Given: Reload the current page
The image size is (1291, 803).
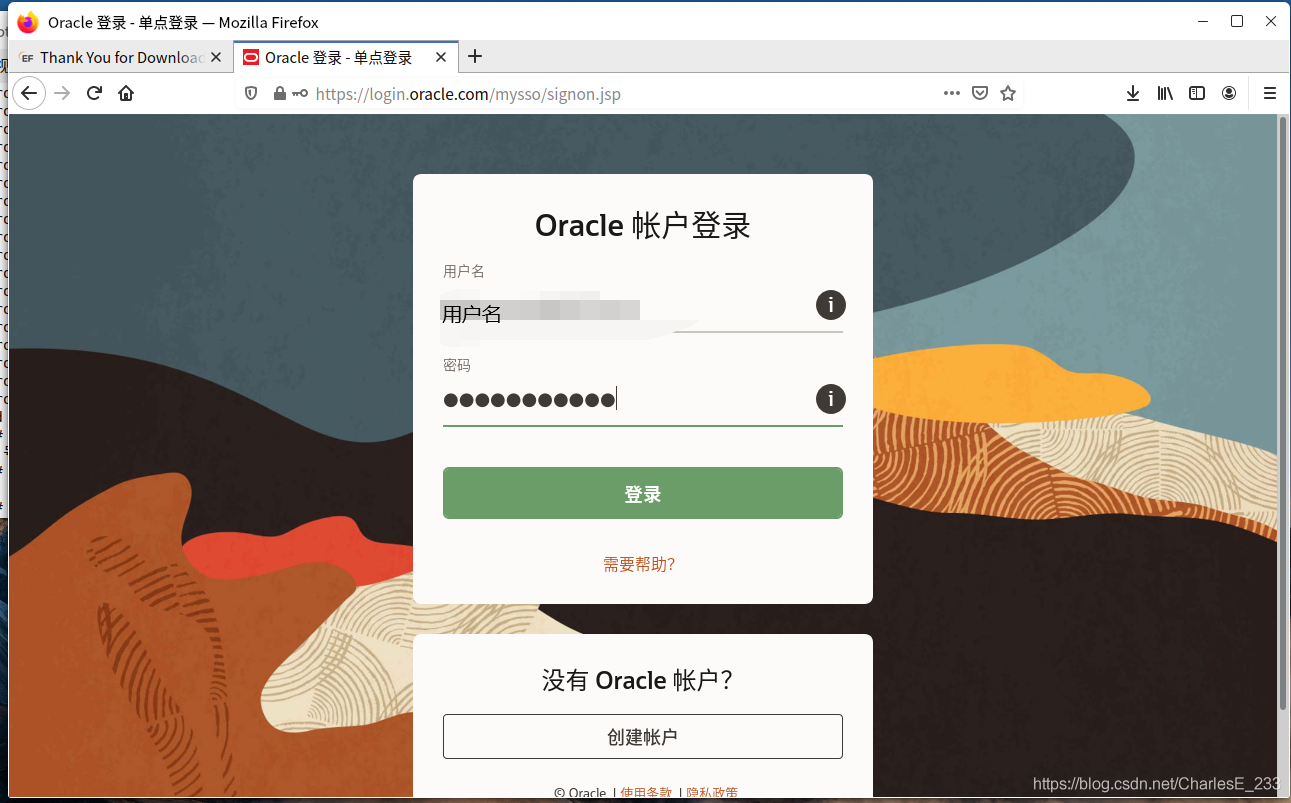Looking at the screenshot, I should 94,93.
